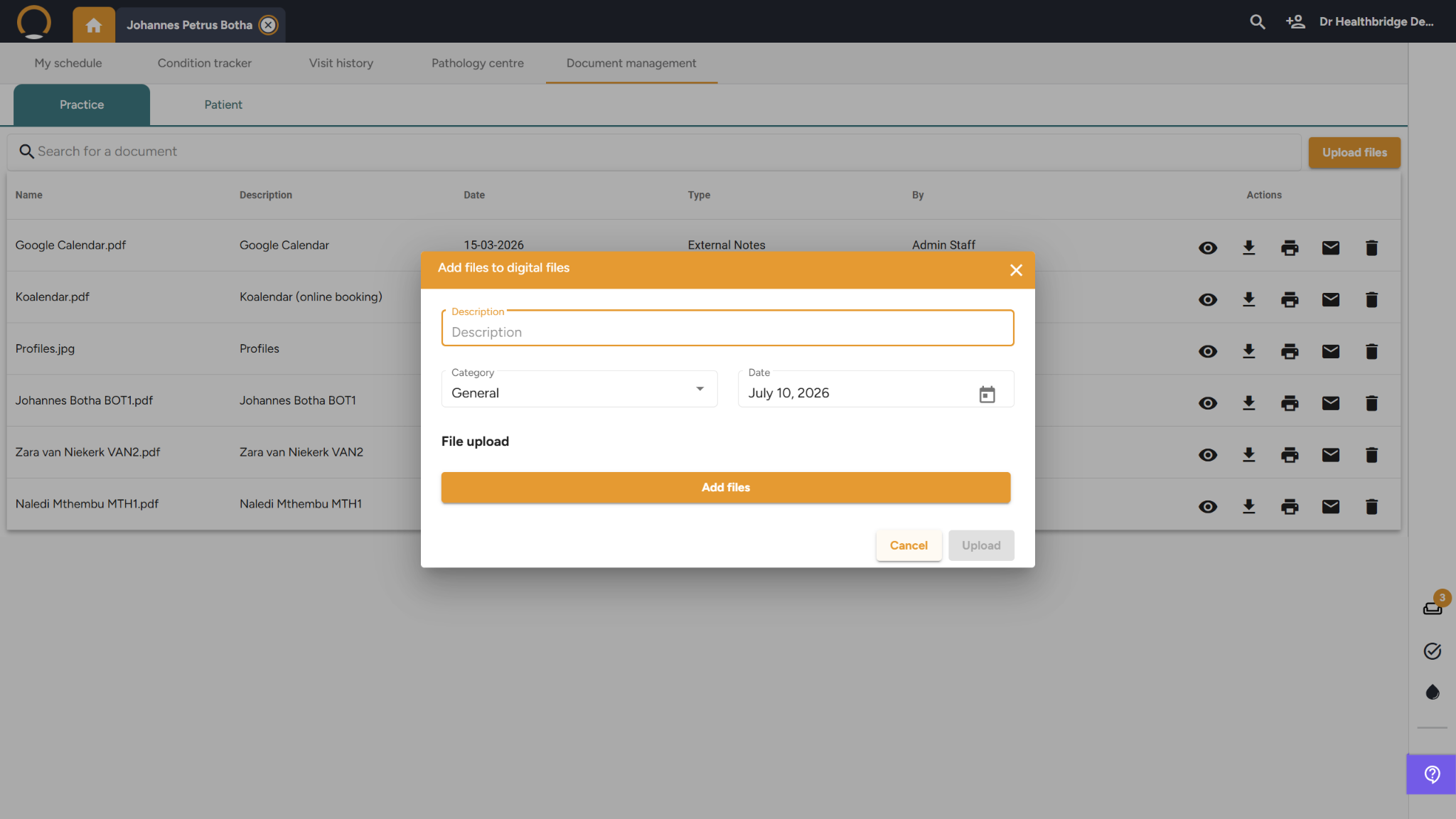
Task: Delete Profiles.jpg
Action: [x=1372, y=352]
